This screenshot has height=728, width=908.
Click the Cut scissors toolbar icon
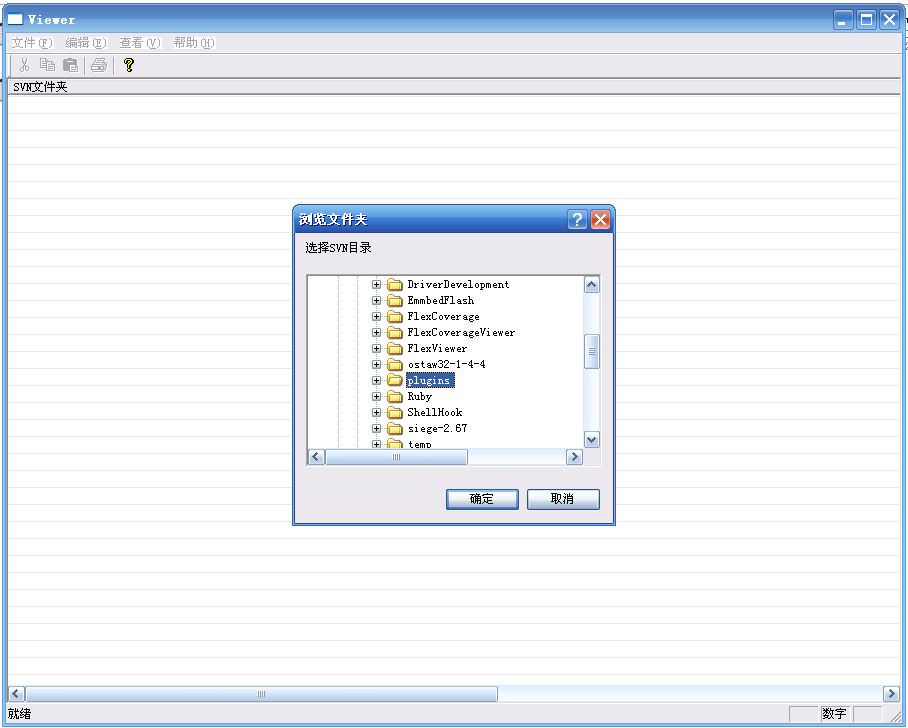pos(24,65)
